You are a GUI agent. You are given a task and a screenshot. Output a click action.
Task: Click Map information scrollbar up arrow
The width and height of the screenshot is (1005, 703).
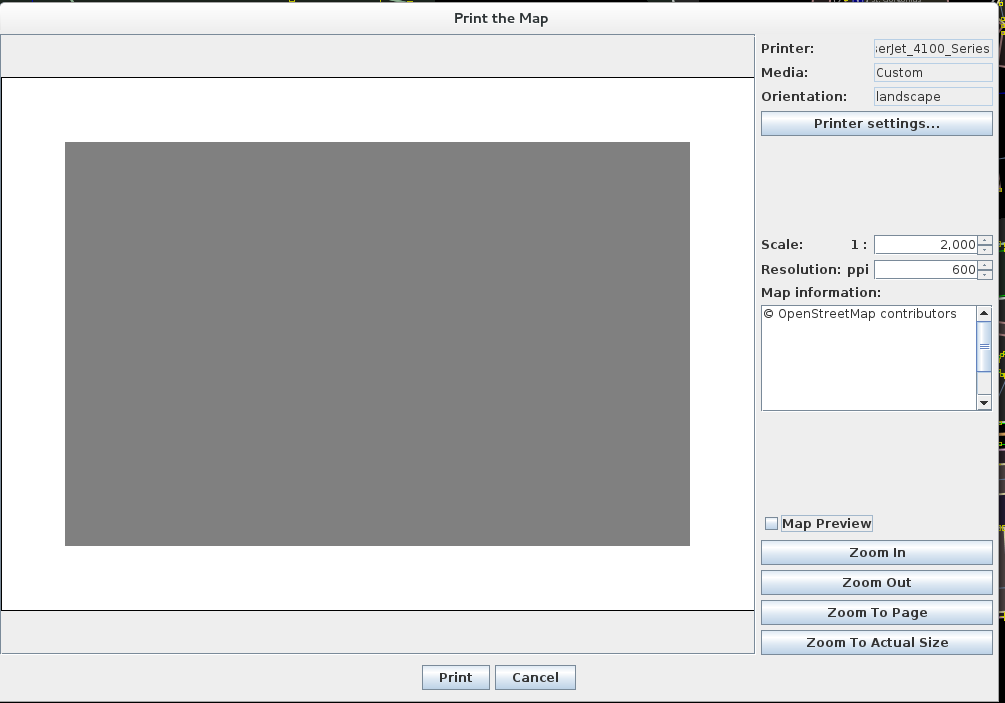coord(984,313)
